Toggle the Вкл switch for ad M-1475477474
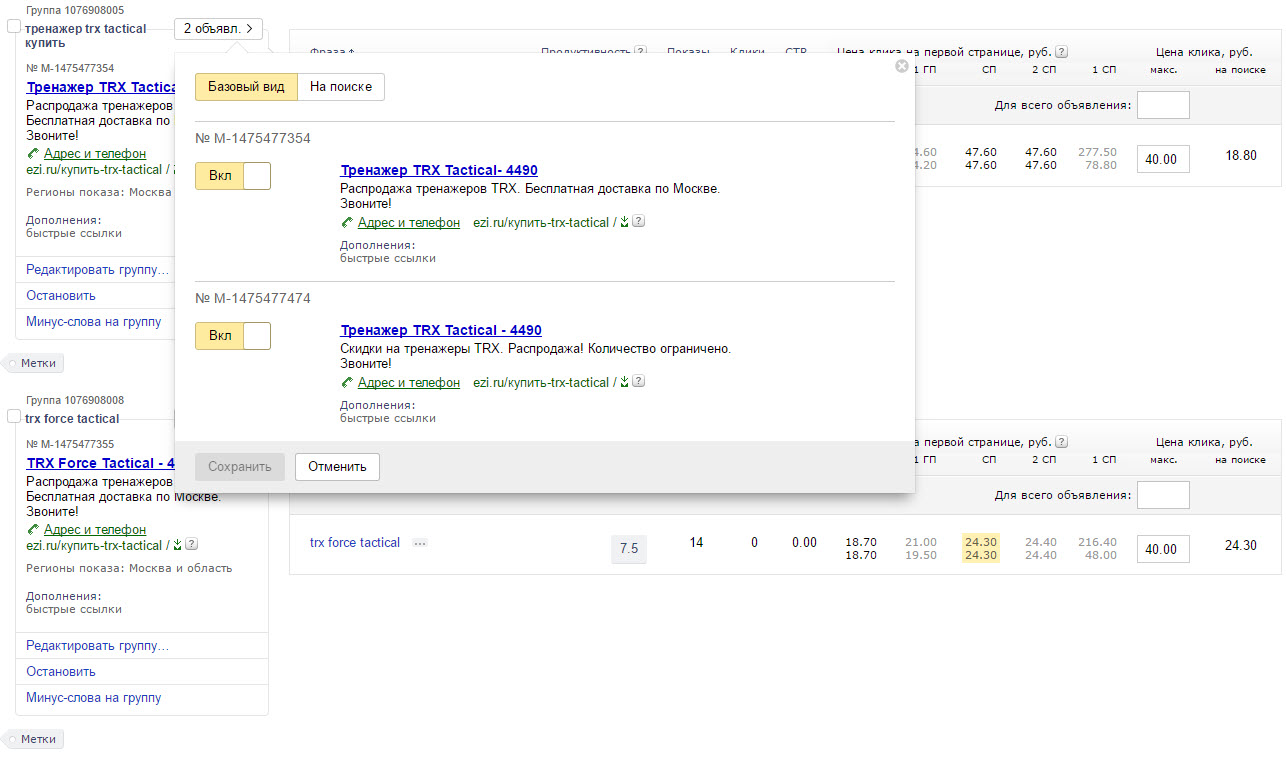 coord(233,336)
